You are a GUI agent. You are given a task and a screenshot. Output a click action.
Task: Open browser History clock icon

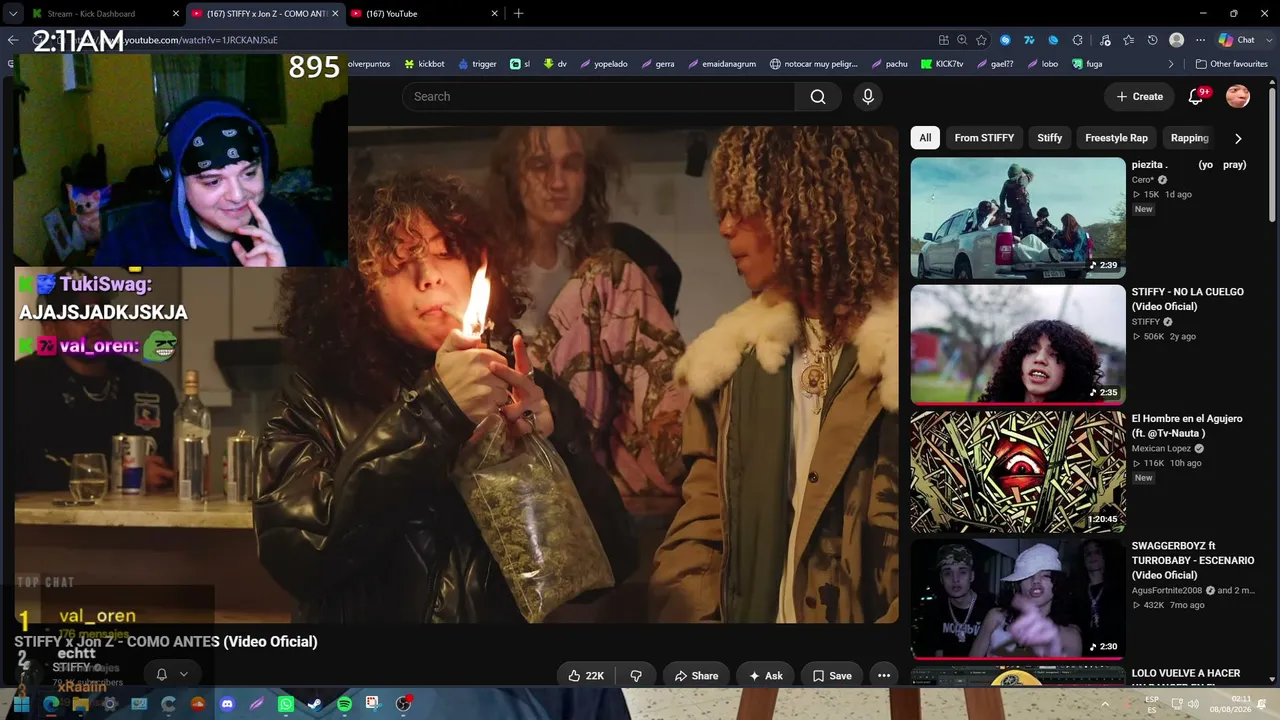tap(1153, 40)
